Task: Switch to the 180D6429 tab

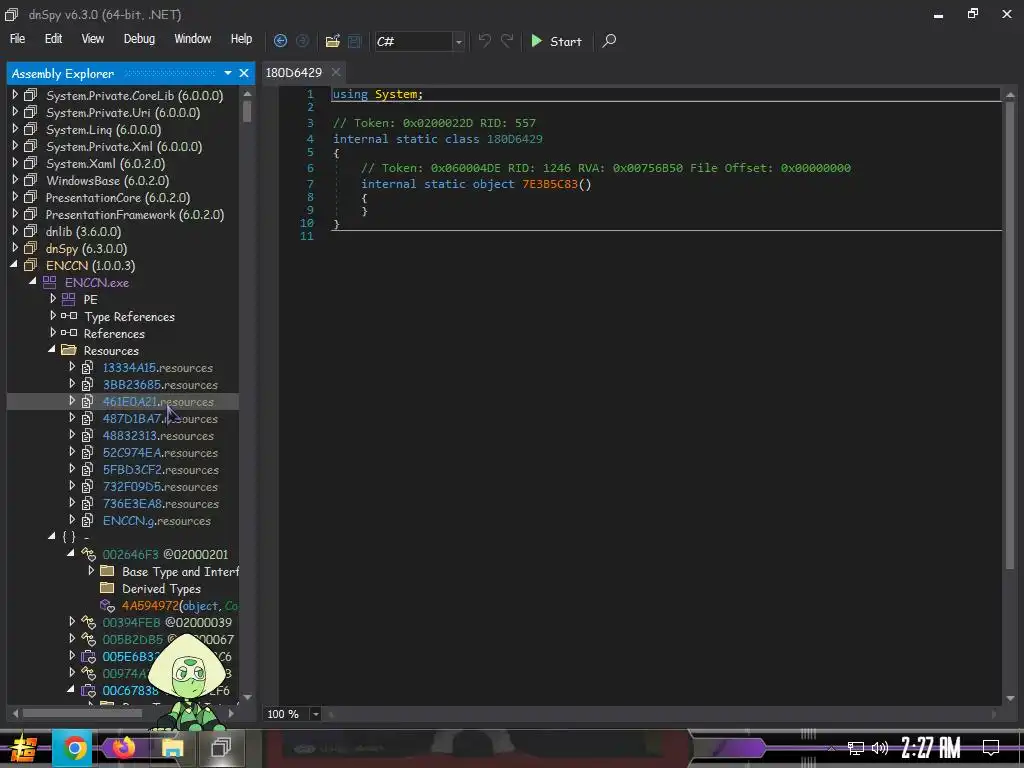Action: [x=293, y=72]
